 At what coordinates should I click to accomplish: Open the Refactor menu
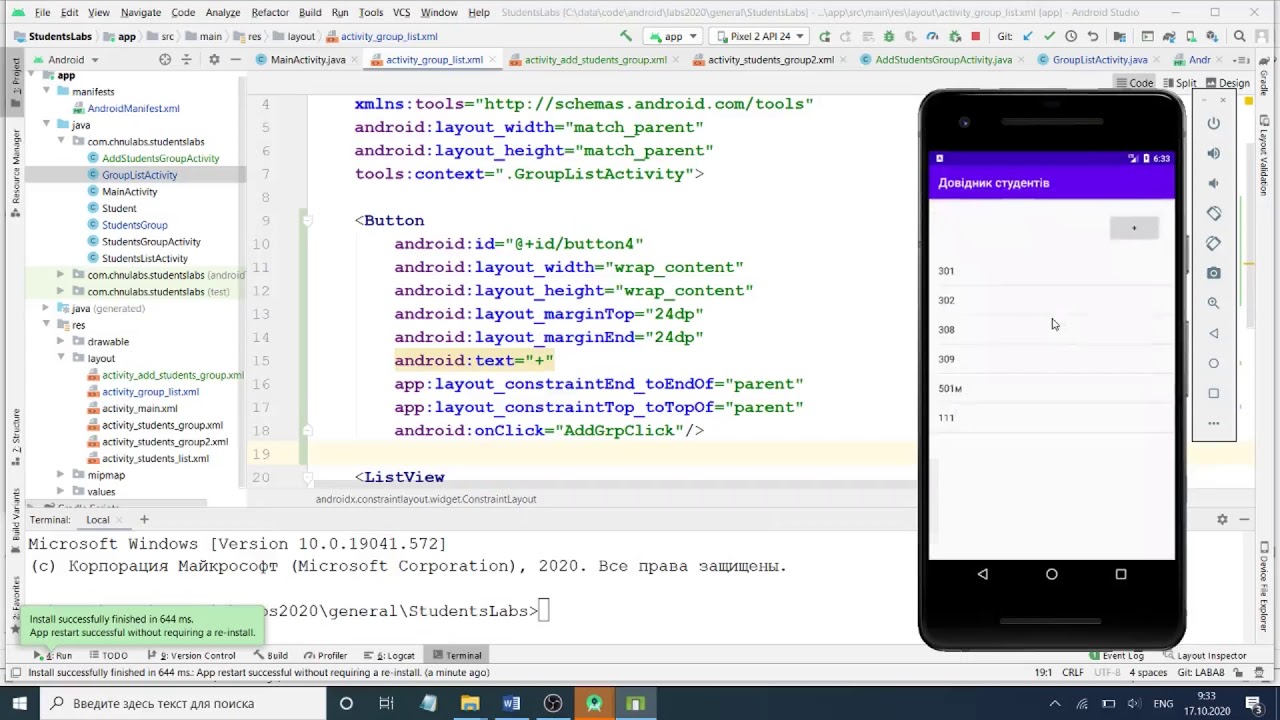[x=270, y=12]
